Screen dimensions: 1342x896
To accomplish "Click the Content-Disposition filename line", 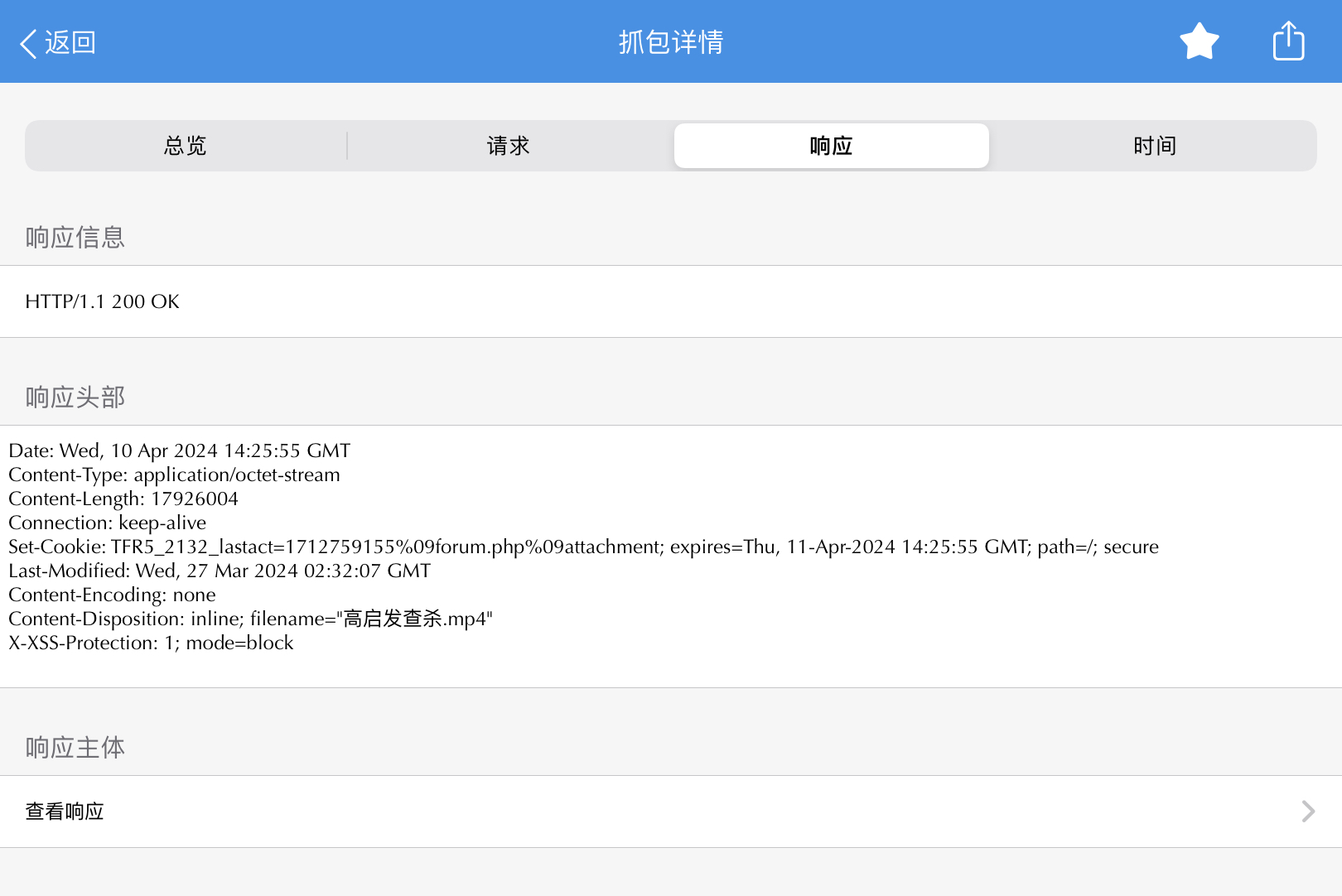I will tap(251, 619).
